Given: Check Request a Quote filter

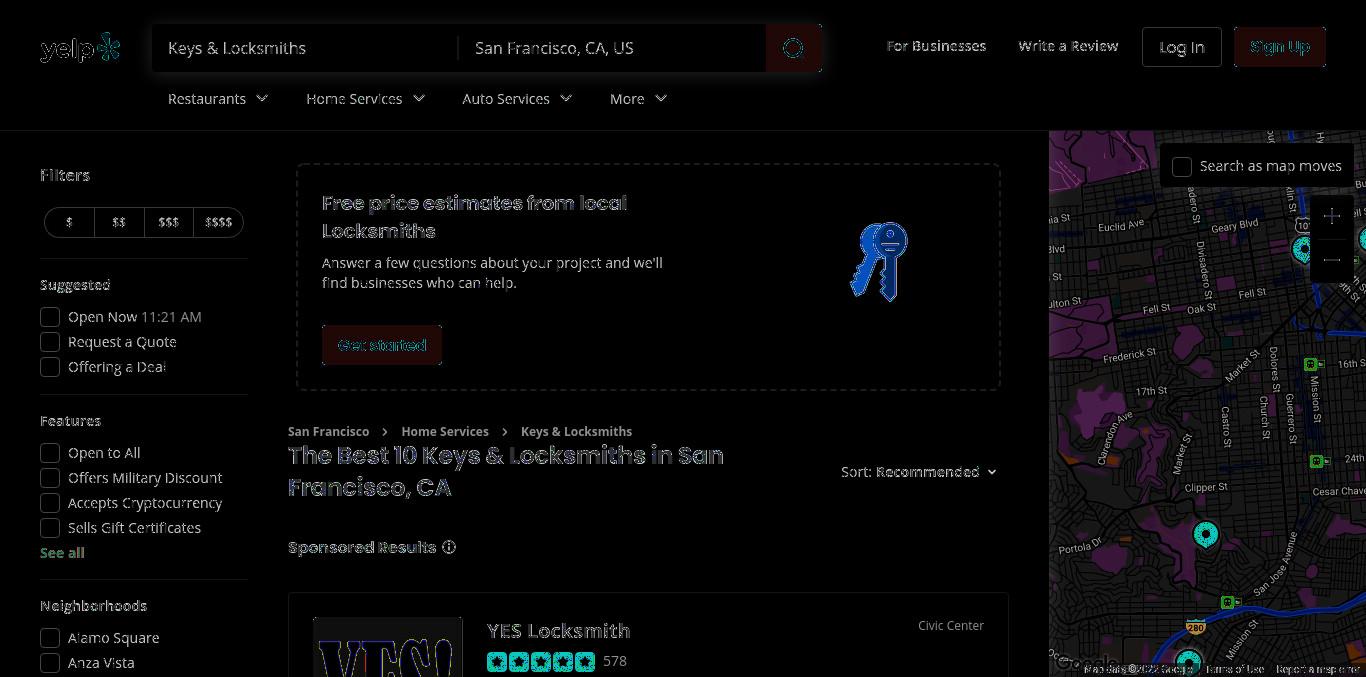Looking at the screenshot, I should point(50,342).
